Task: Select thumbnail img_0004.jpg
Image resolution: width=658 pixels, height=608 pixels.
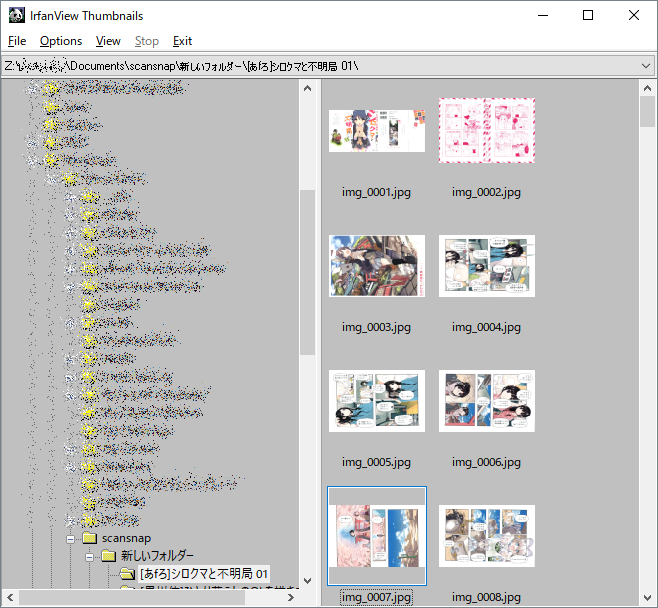Action: coord(487,266)
